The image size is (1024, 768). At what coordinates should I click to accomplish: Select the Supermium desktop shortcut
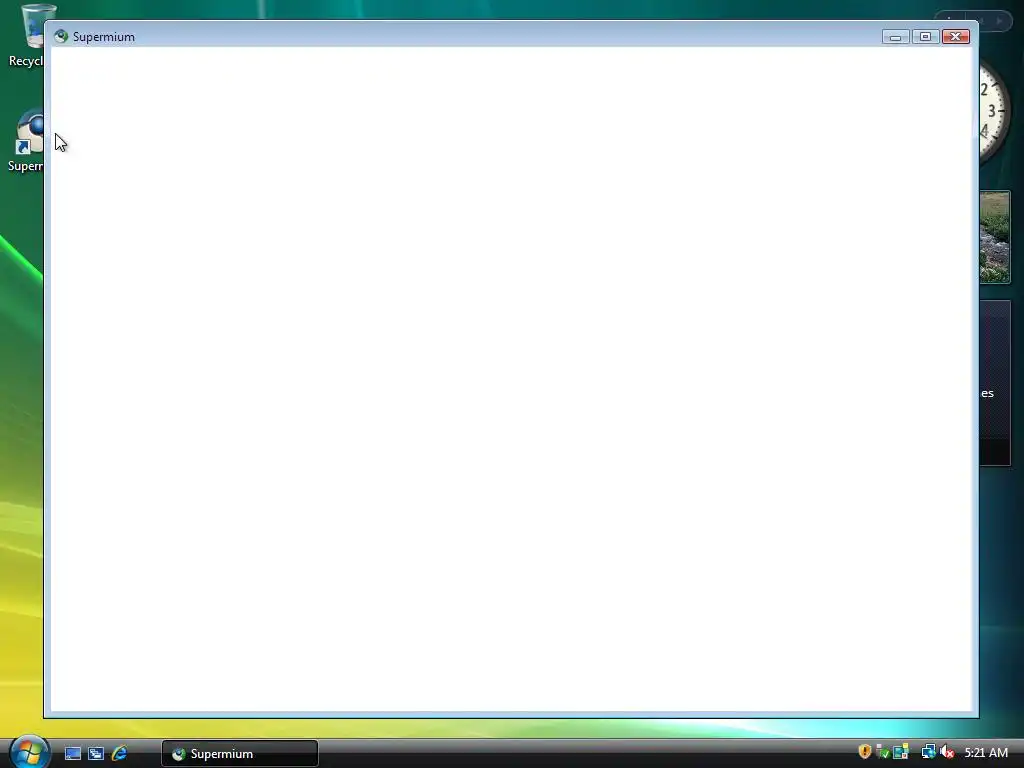click(26, 140)
